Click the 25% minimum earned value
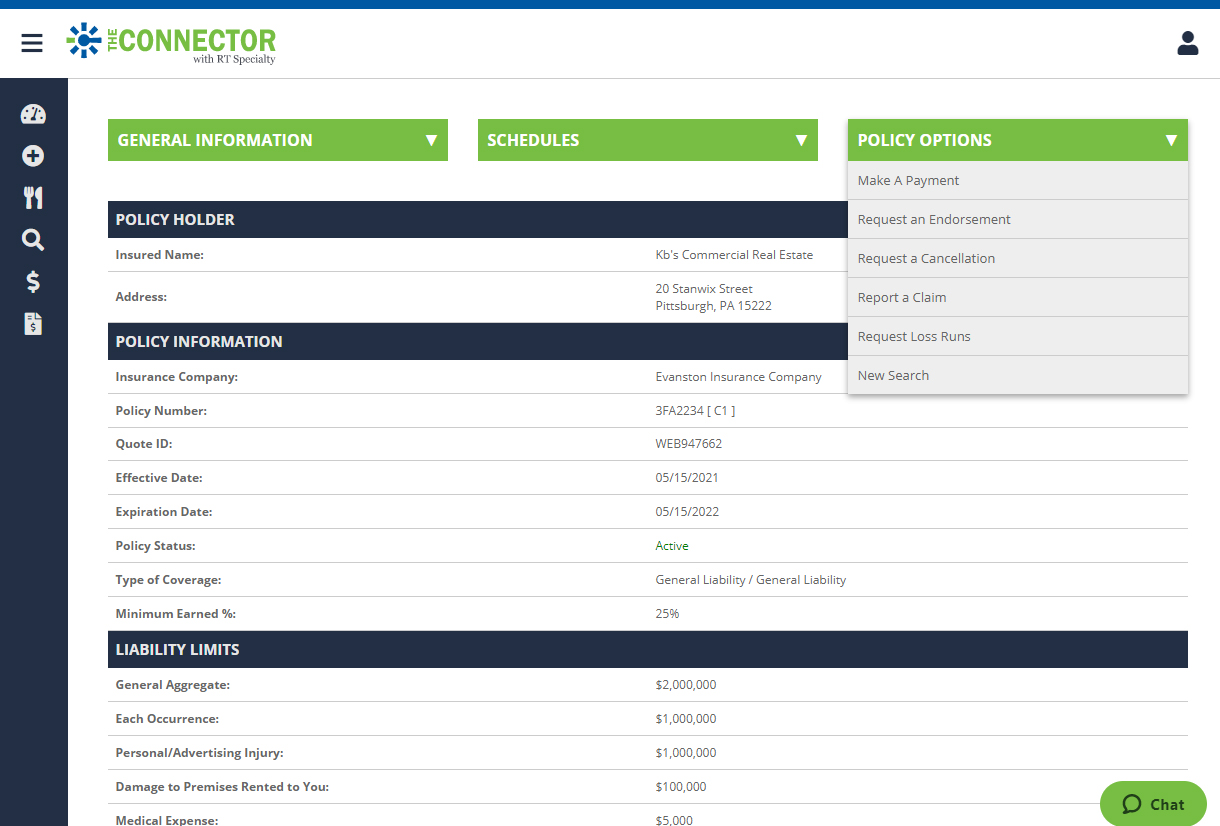The image size is (1220, 826). (667, 614)
